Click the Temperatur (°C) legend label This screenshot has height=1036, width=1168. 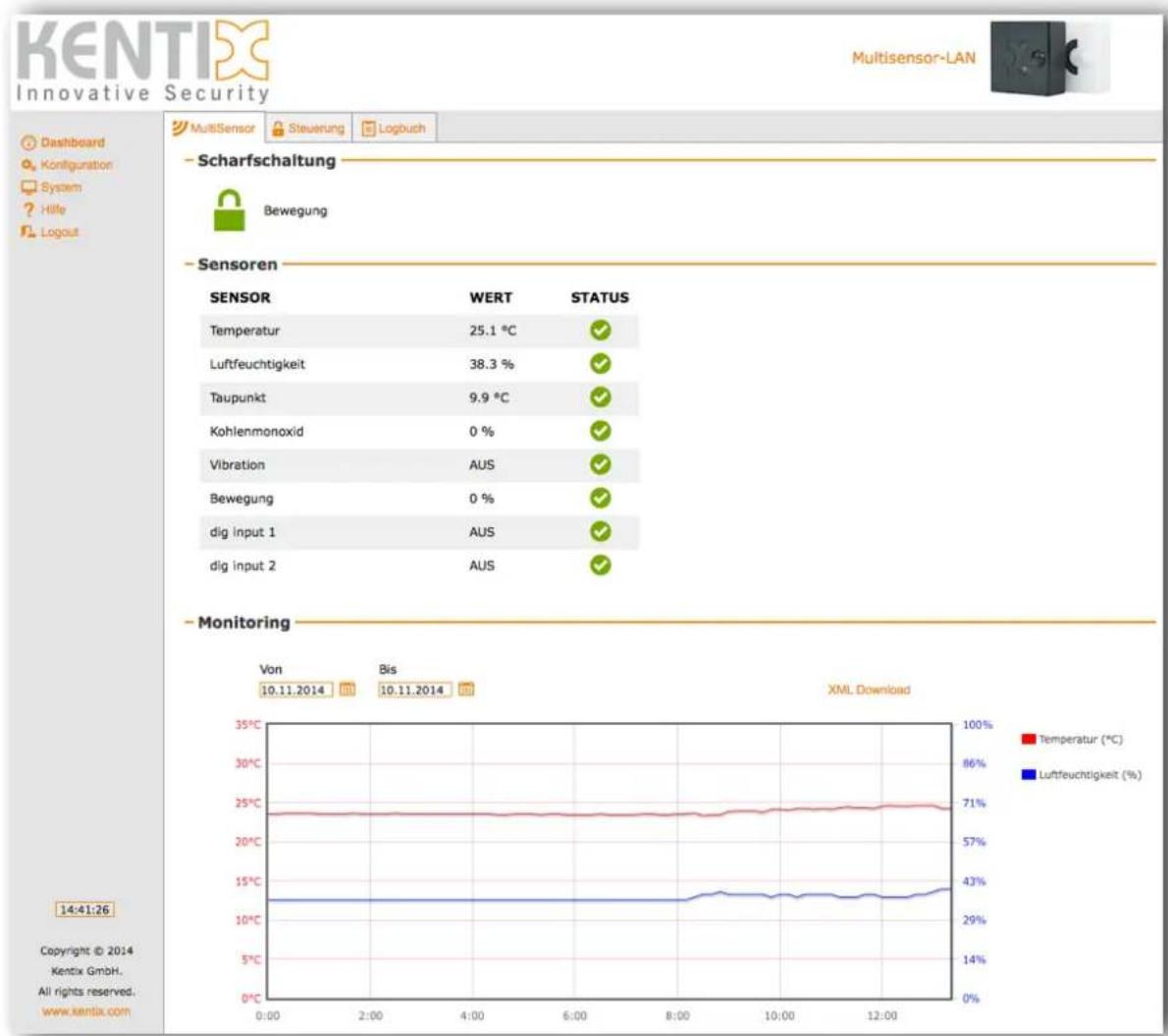1080,739
